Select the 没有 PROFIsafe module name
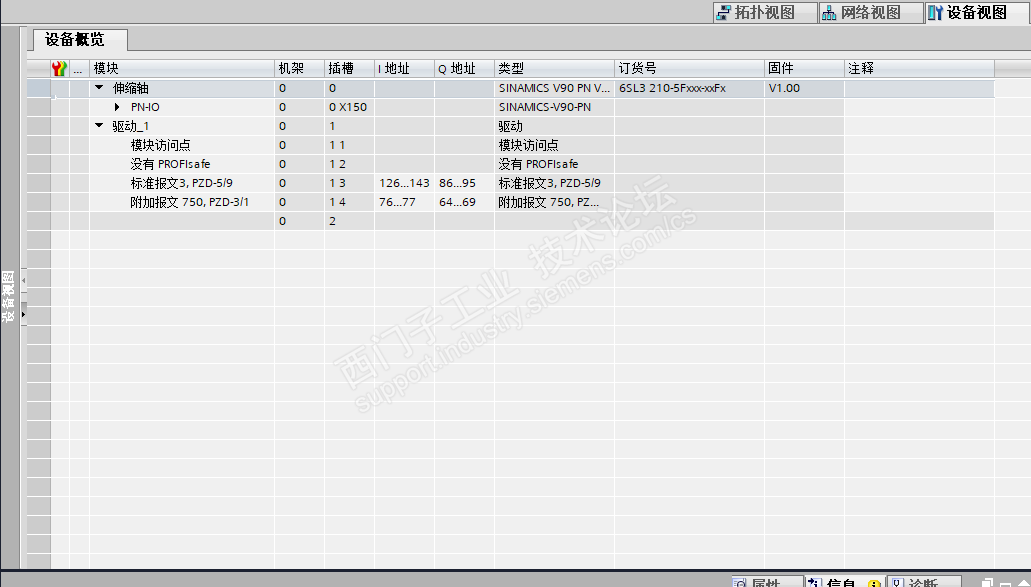 (170, 164)
